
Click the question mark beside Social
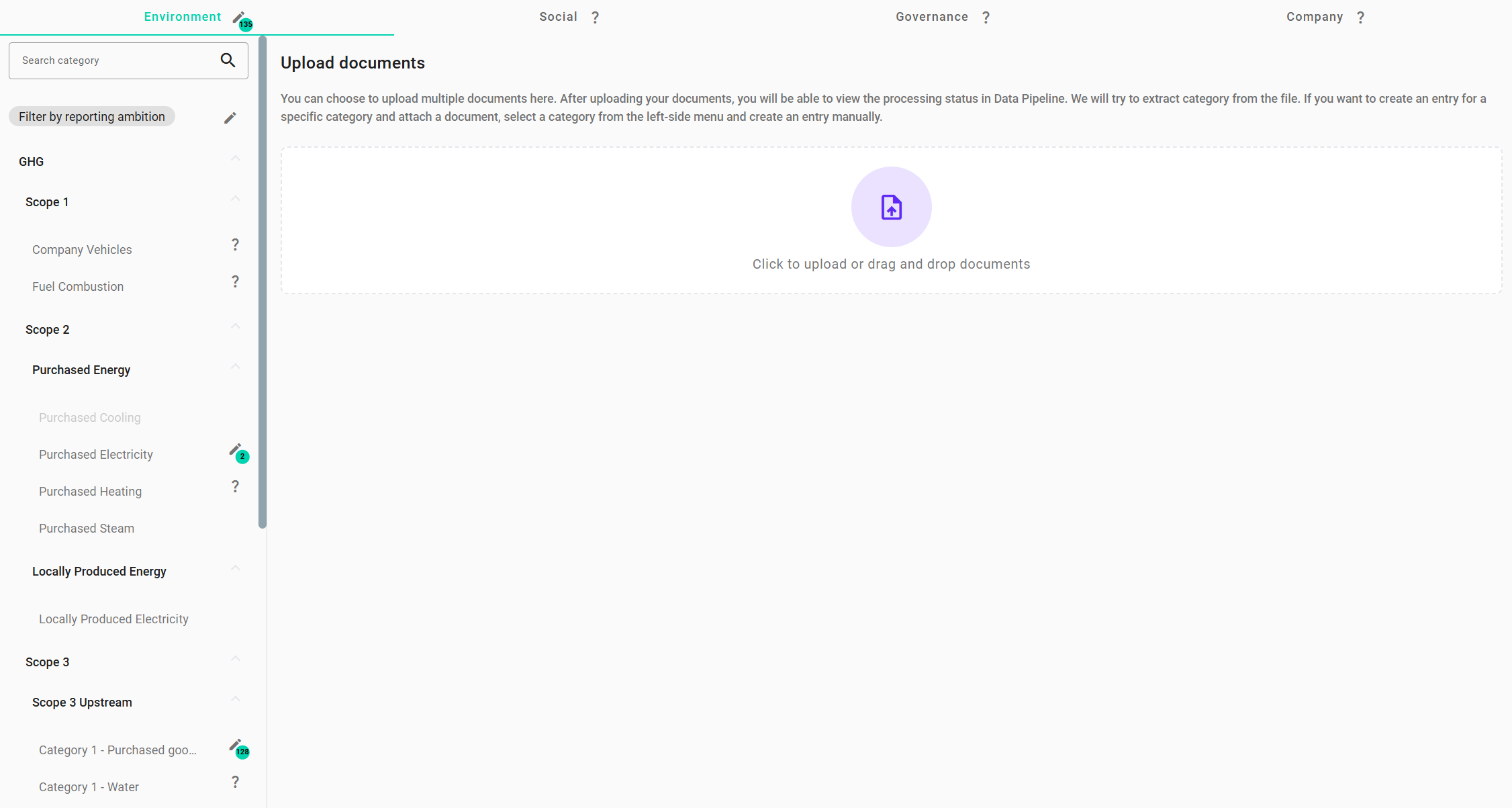point(595,17)
